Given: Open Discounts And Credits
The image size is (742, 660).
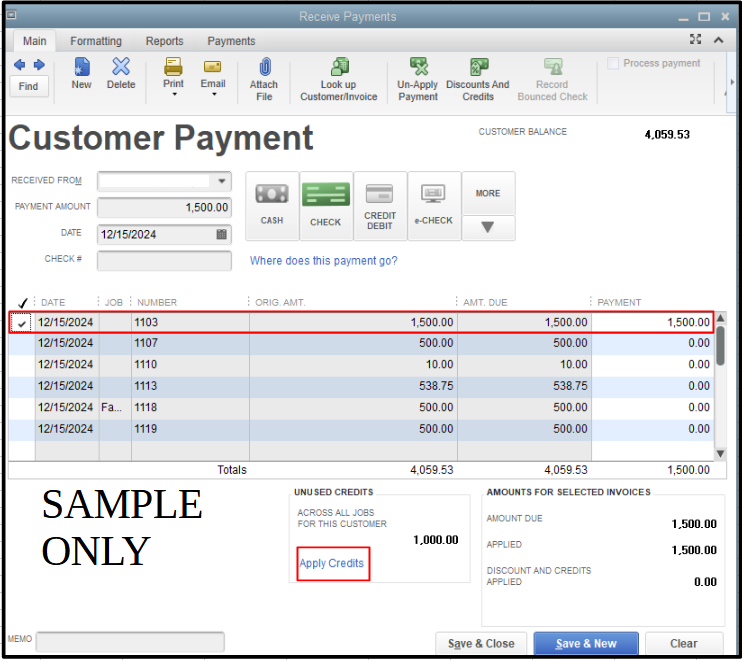Looking at the screenshot, I should (477, 68).
